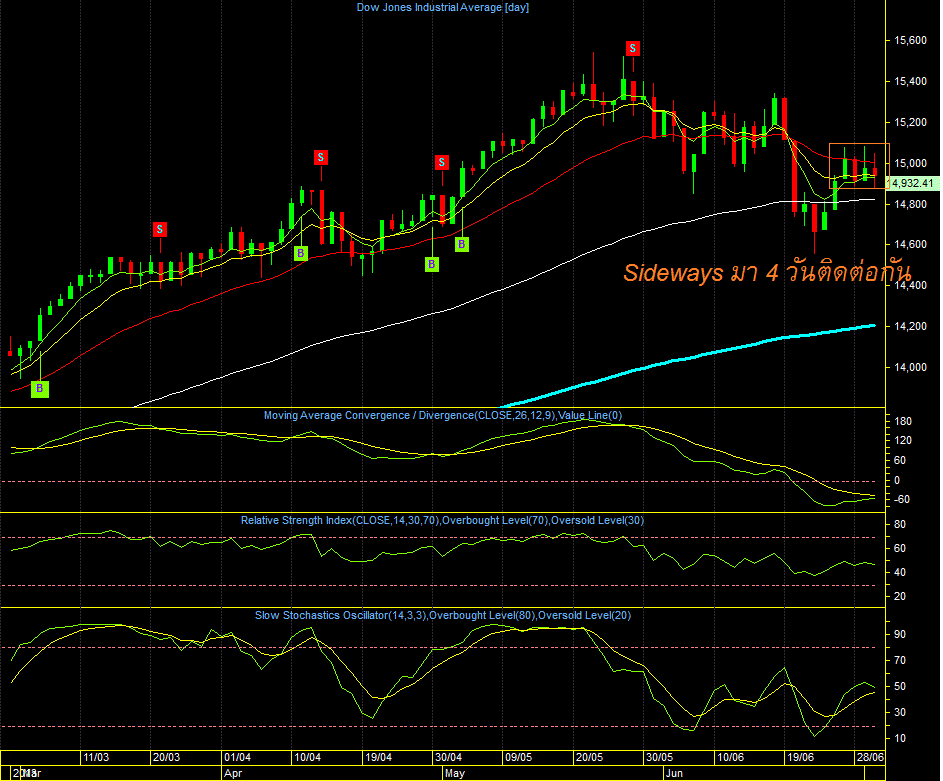Select the 15,000 price axis label
Image resolution: width=943 pixels, height=781 pixels.
[x=911, y=163]
